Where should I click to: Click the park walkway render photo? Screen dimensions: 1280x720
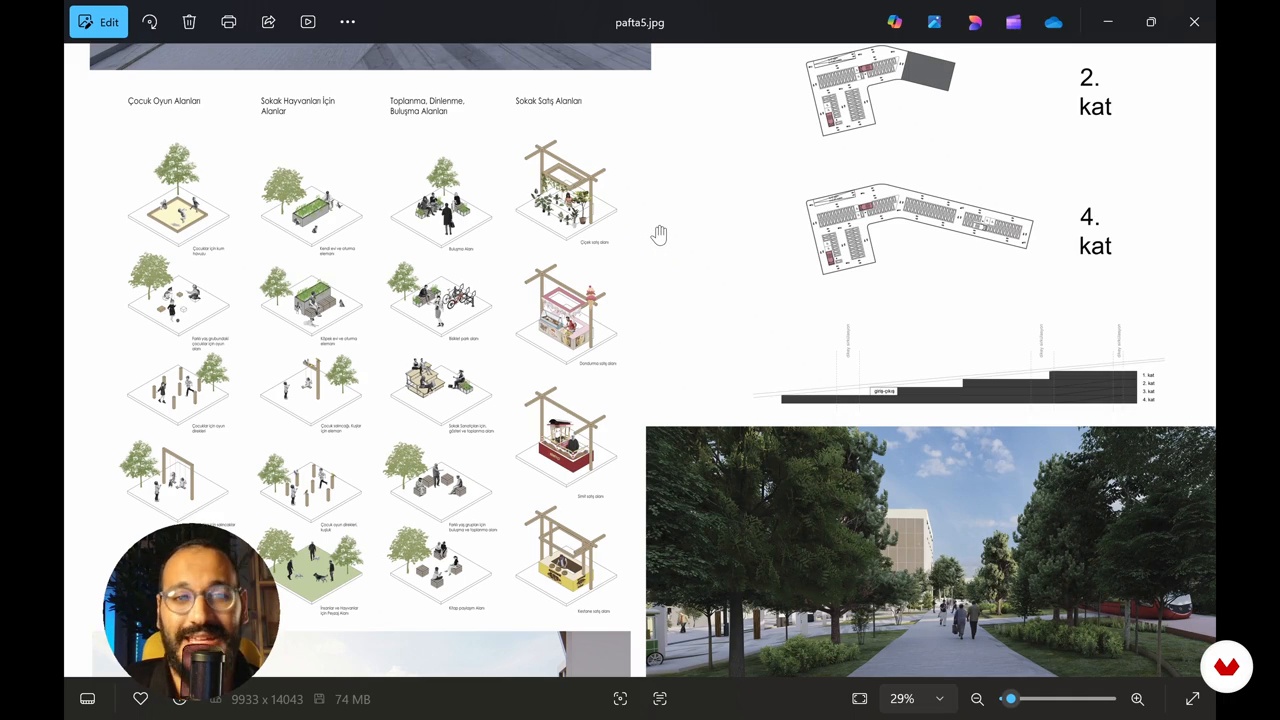pos(930,552)
